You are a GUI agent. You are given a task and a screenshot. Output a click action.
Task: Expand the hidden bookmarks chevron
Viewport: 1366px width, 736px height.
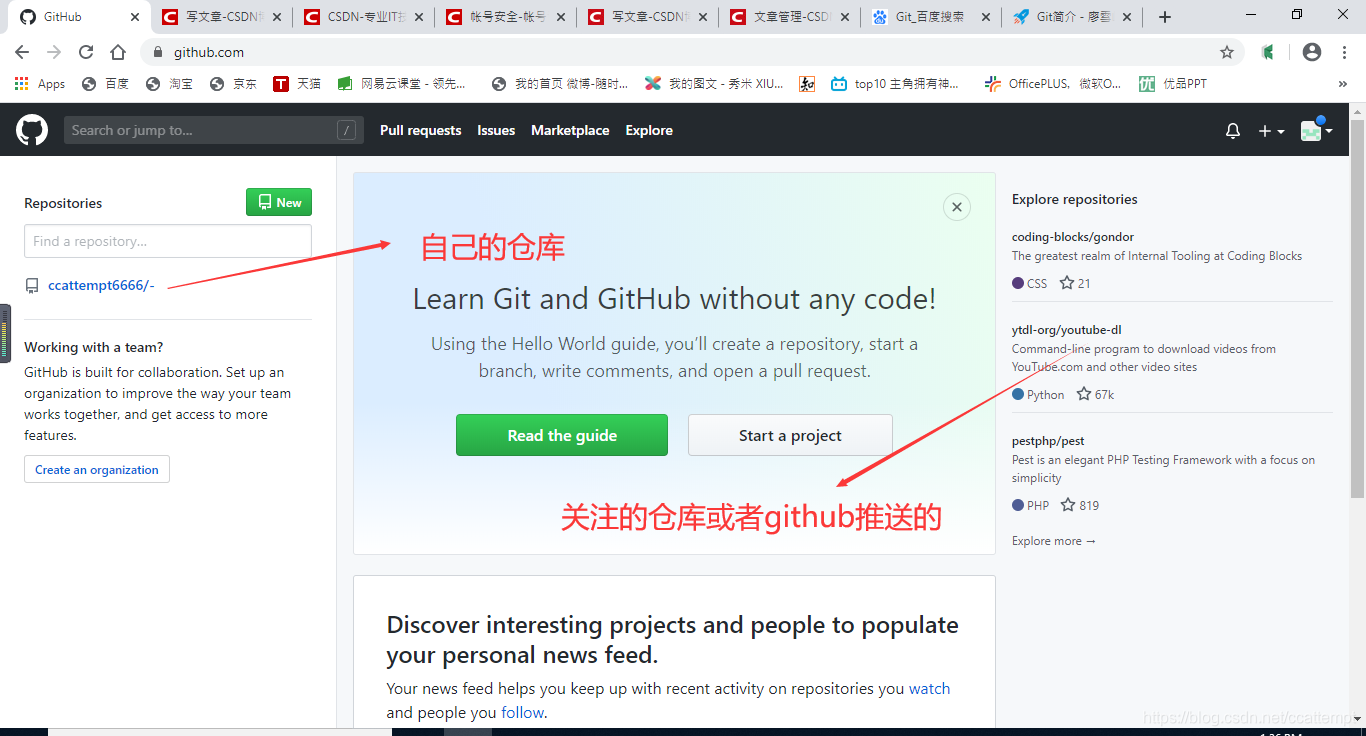(x=1342, y=84)
